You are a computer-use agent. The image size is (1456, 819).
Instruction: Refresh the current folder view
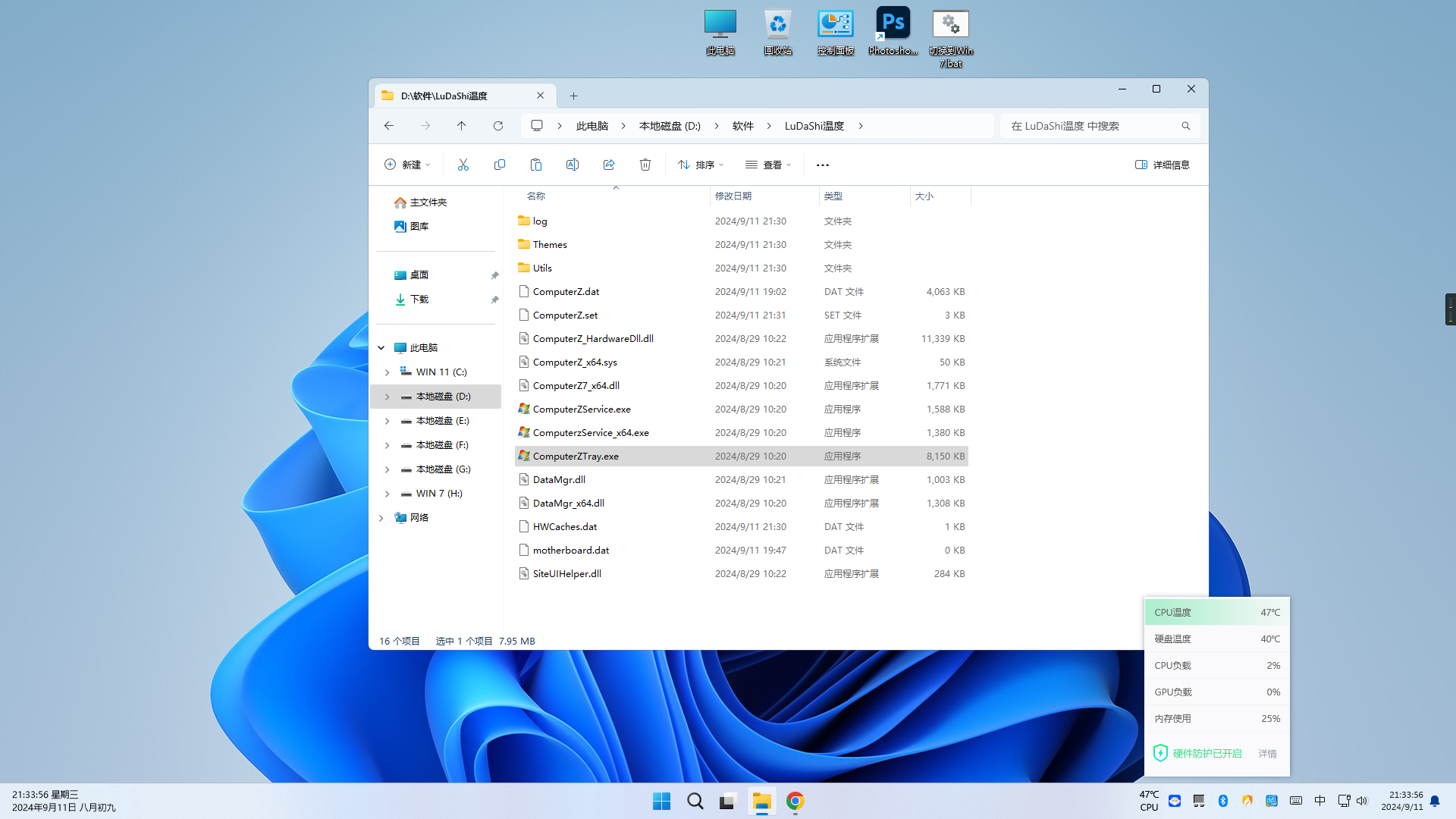pos(498,126)
